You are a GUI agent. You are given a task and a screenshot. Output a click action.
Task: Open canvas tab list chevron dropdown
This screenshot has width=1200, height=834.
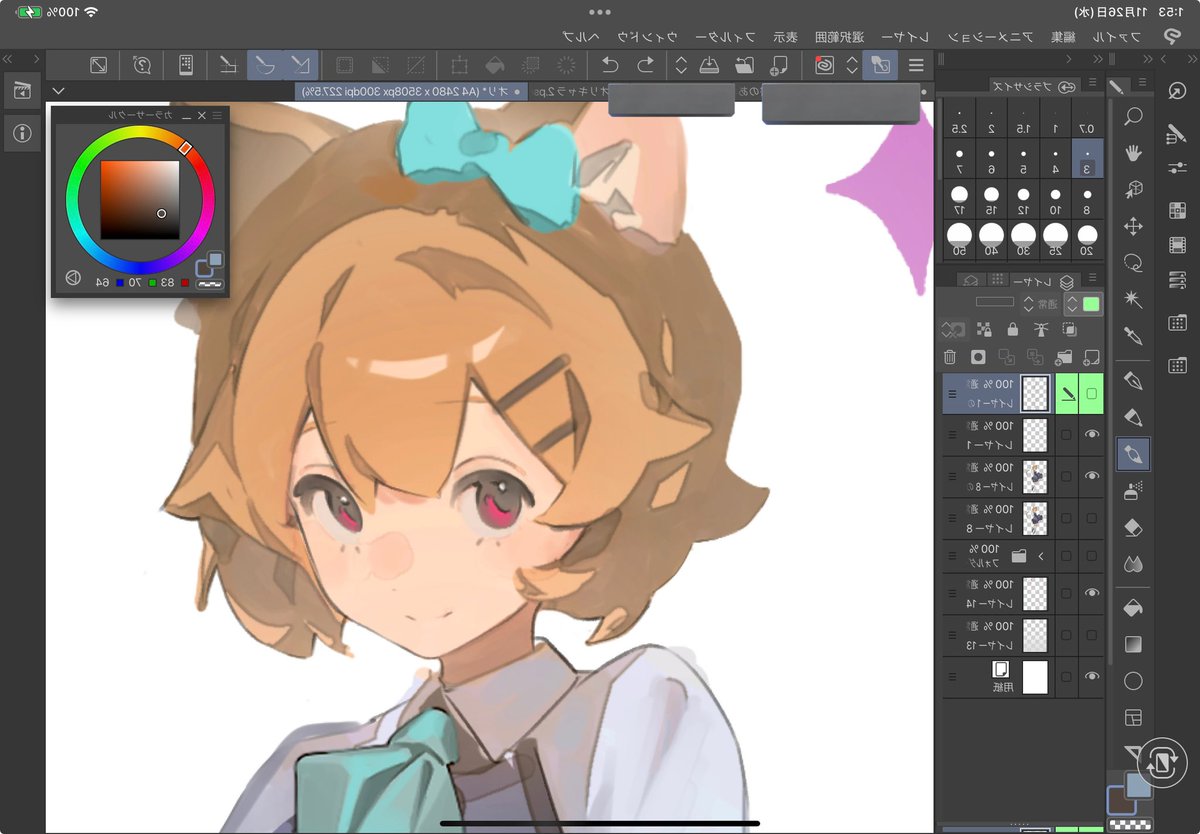(x=58, y=91)
